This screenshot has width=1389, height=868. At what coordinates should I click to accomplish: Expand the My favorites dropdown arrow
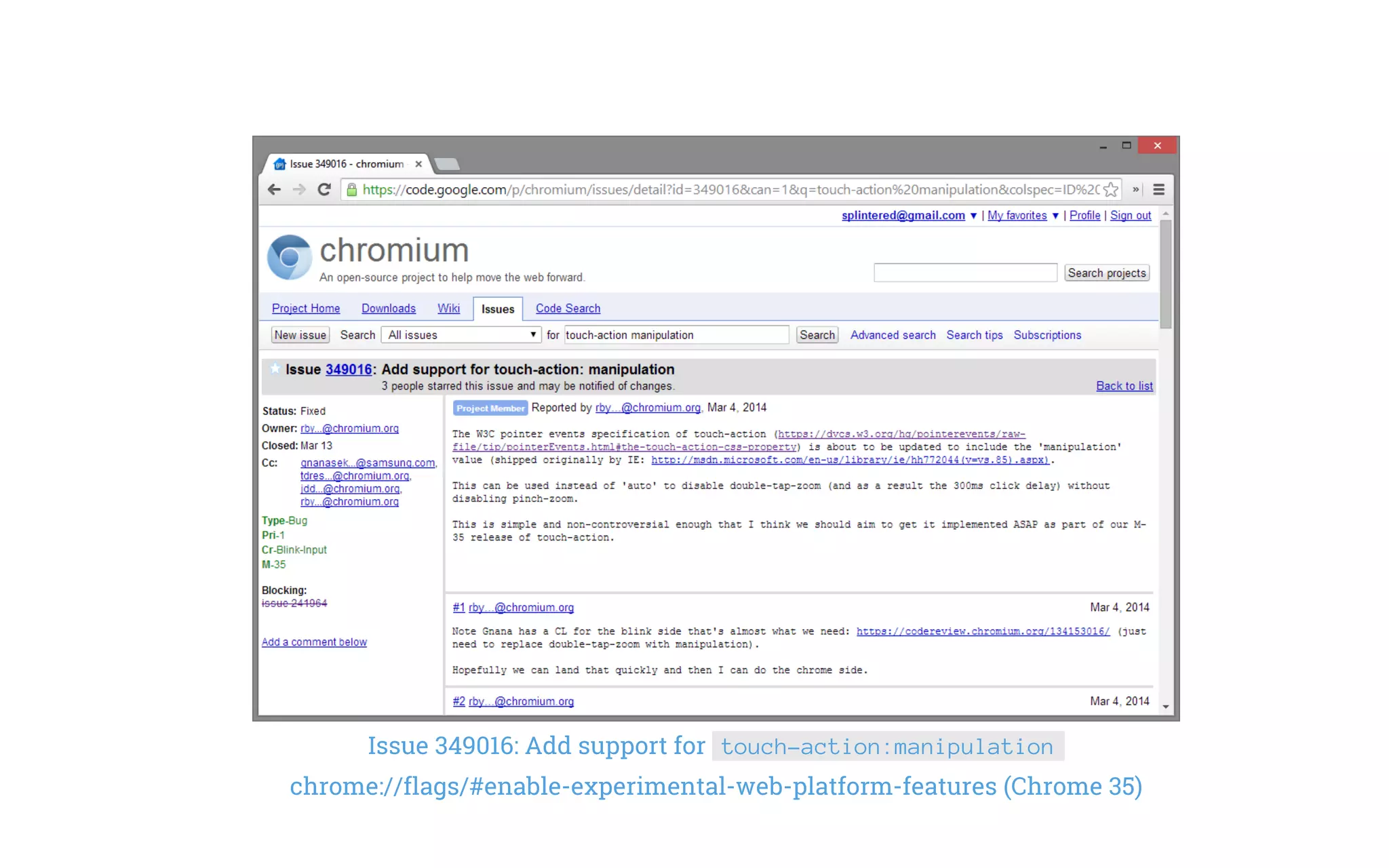tap(1055, 216)
